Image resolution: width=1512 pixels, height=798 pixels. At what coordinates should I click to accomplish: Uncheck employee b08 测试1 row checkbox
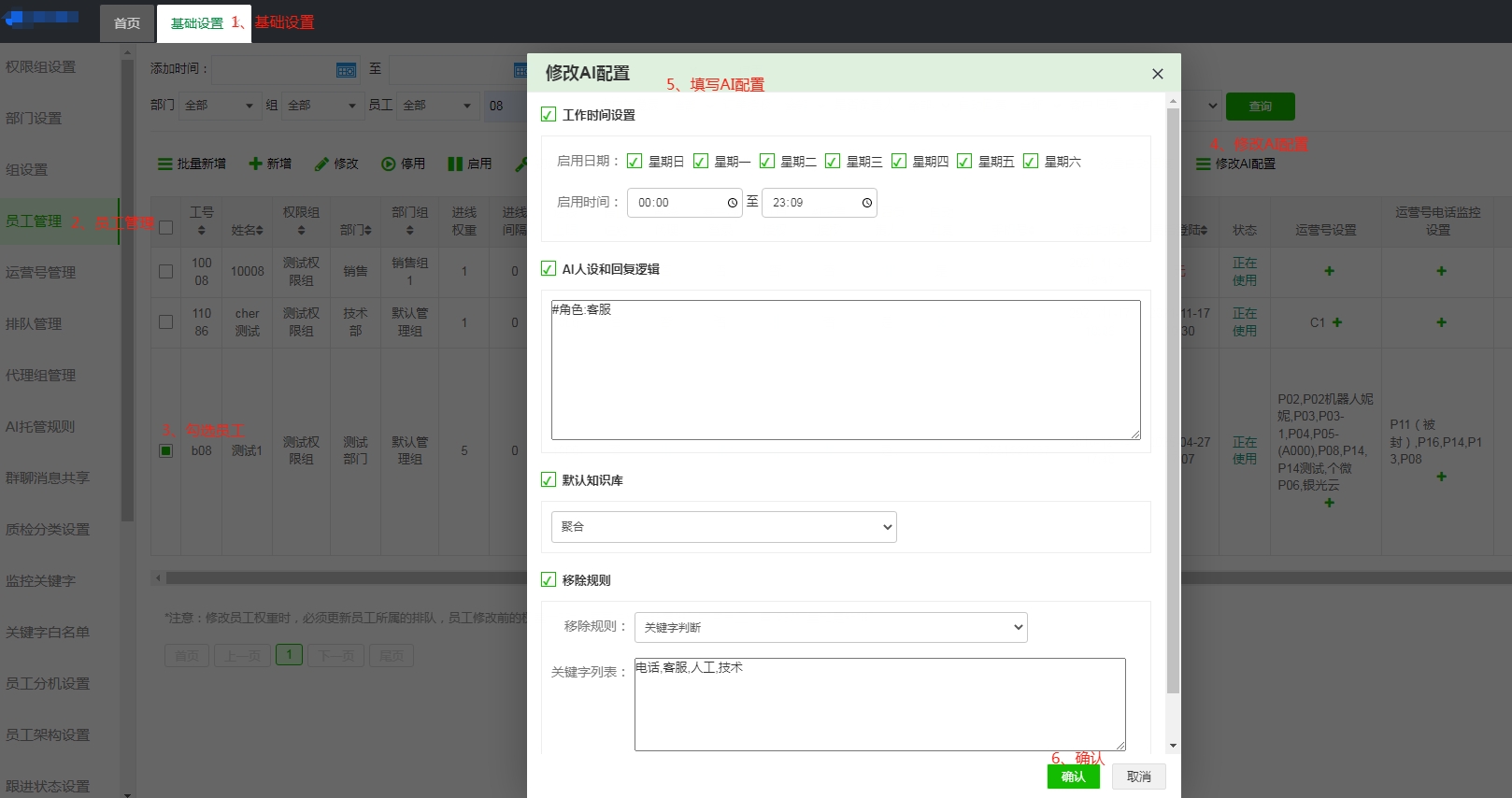pos(165,450)
